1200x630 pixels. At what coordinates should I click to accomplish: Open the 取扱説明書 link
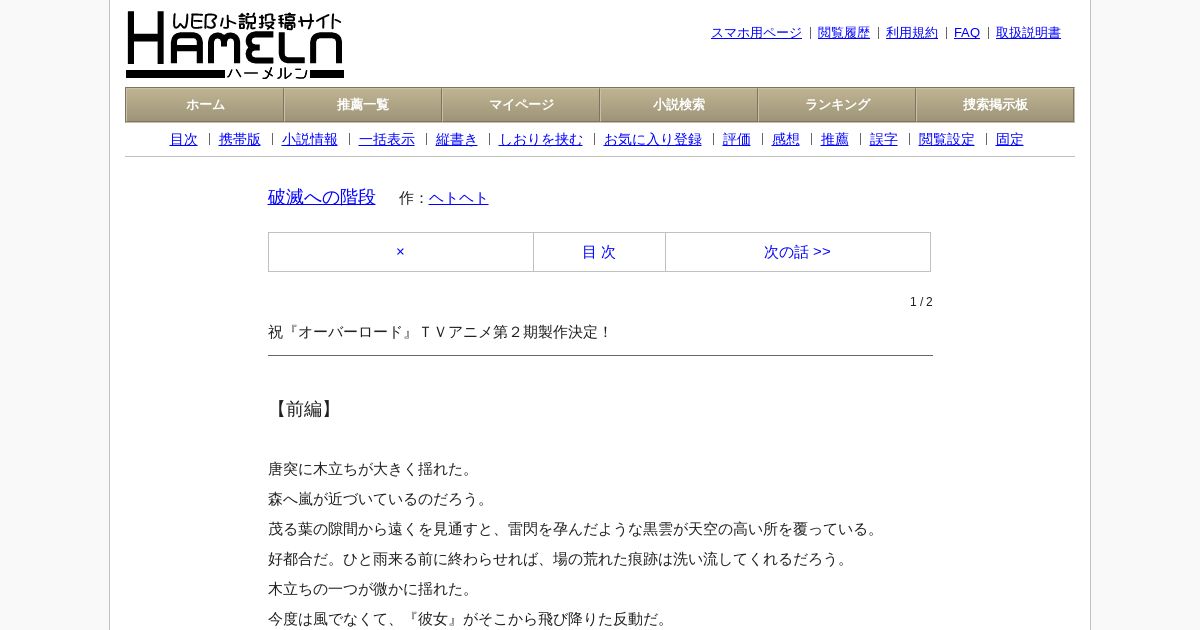pyautogui.click(x=1028, y=33)
